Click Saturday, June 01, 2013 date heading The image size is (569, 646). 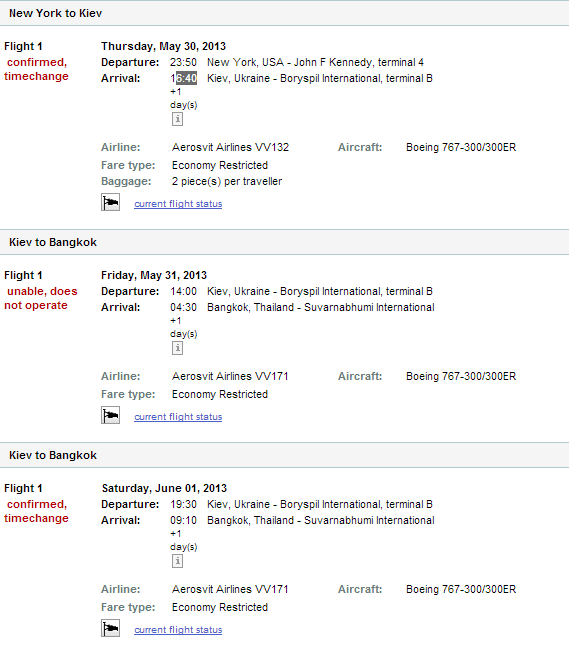coord(164,488)
